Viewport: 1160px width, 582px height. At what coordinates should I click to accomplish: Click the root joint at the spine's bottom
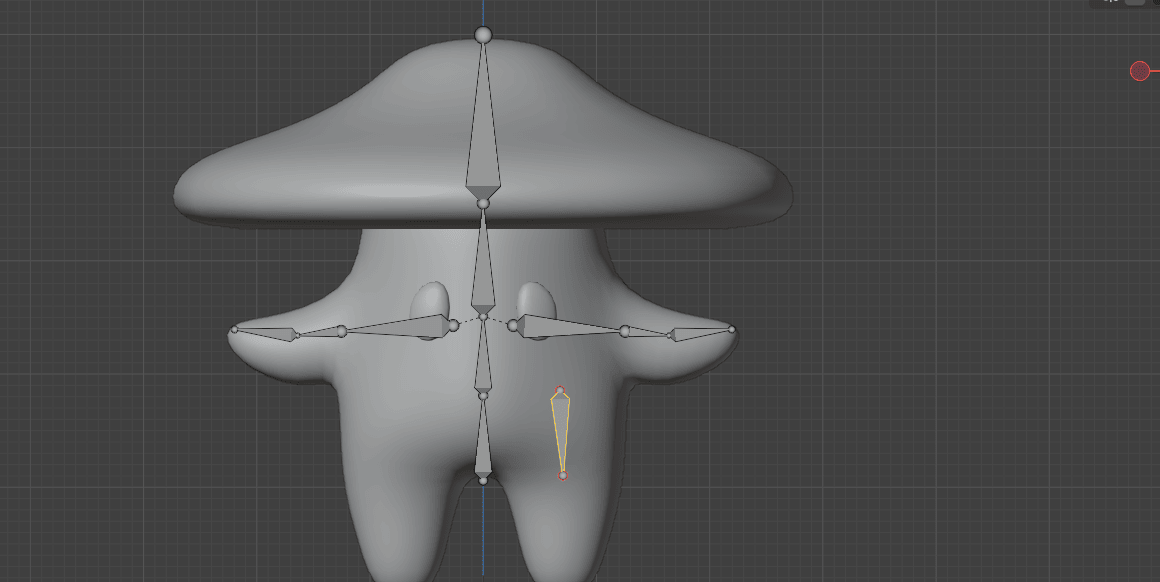click(483, 481)
